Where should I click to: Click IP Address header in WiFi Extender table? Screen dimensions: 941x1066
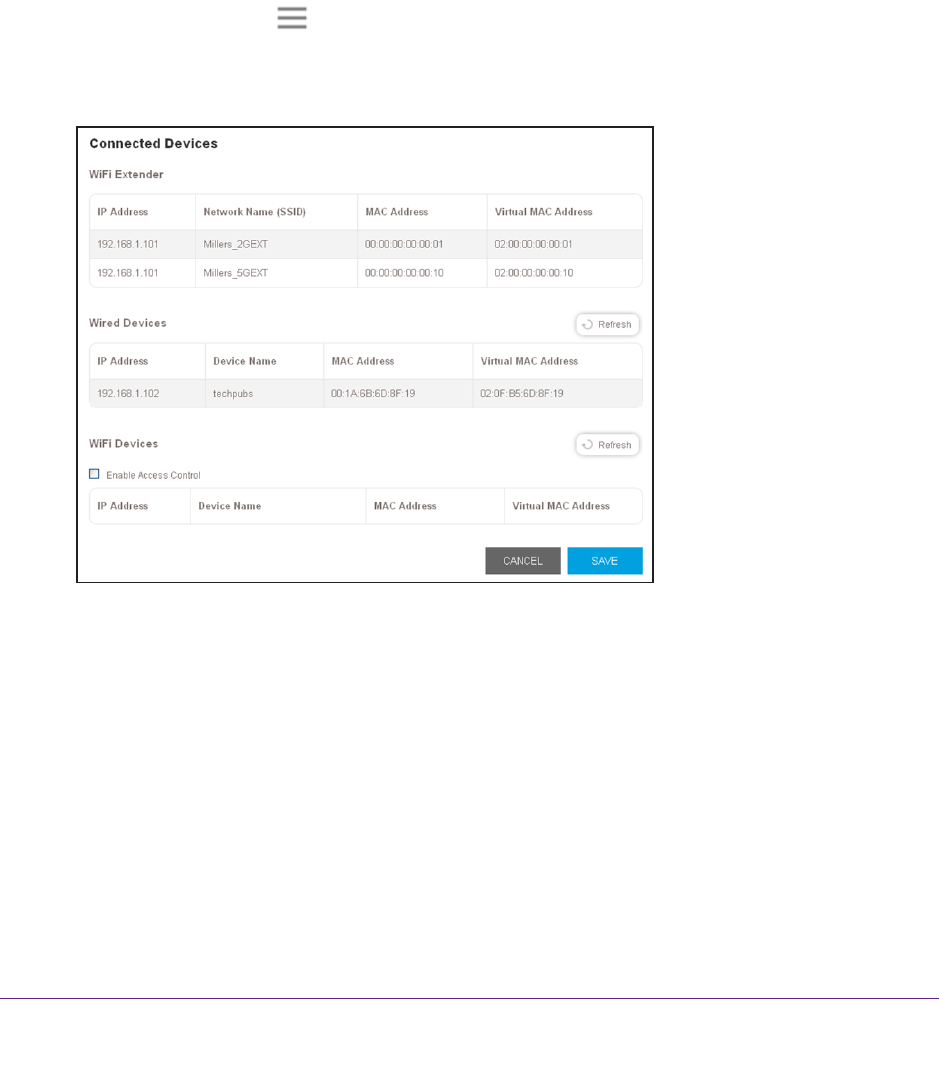pos(122,212)
